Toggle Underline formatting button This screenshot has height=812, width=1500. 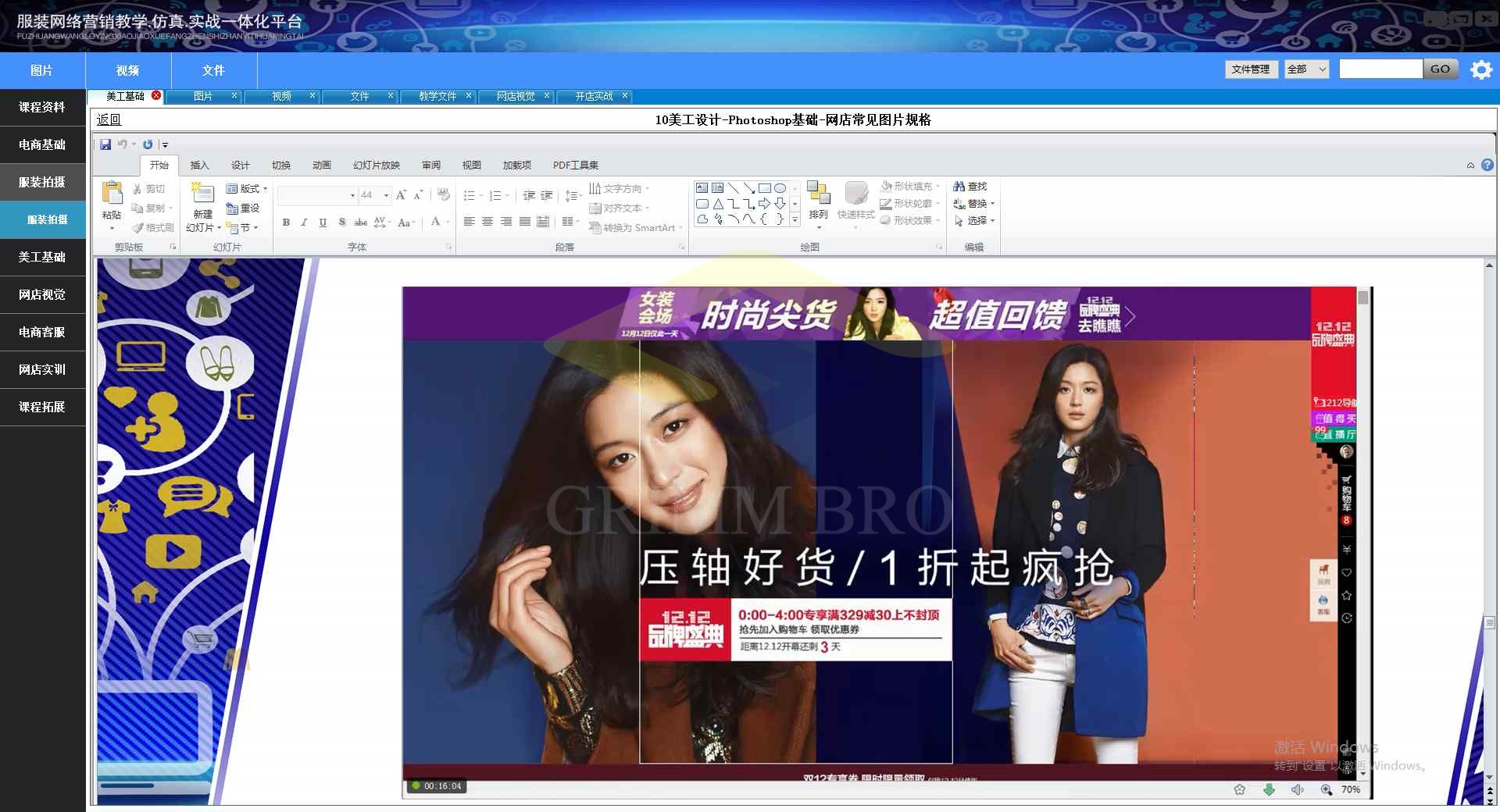[x=323, y=223]
